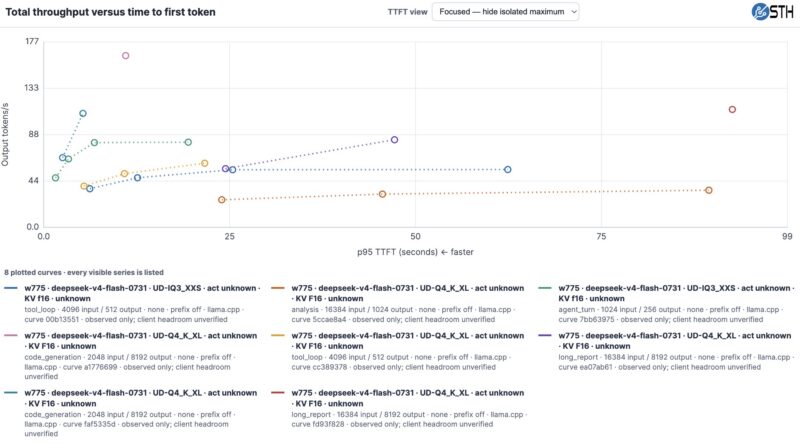
Task: Select the red long_report curve fd93f828 legend
Action: pos(401,408)
